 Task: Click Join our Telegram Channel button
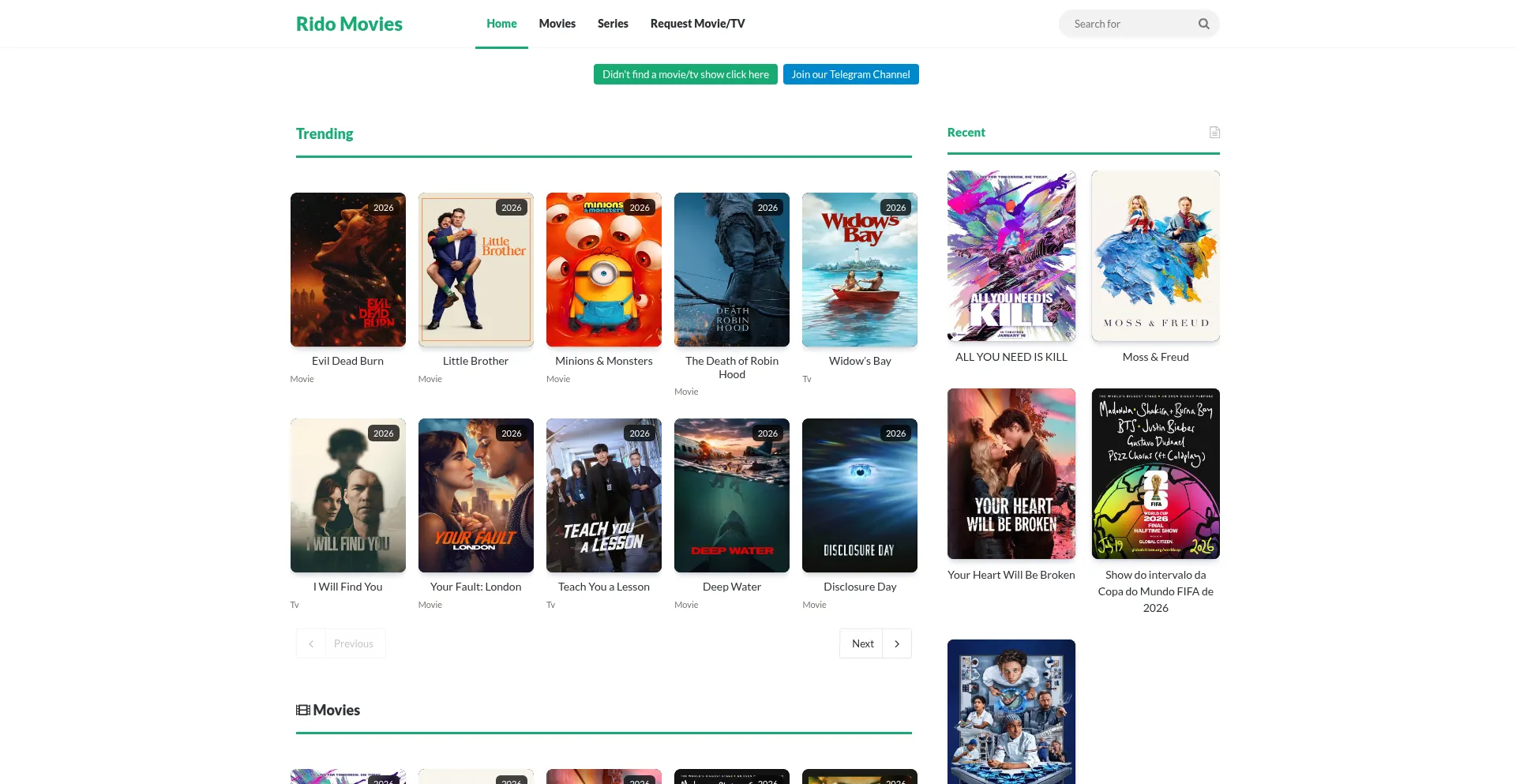851,74
